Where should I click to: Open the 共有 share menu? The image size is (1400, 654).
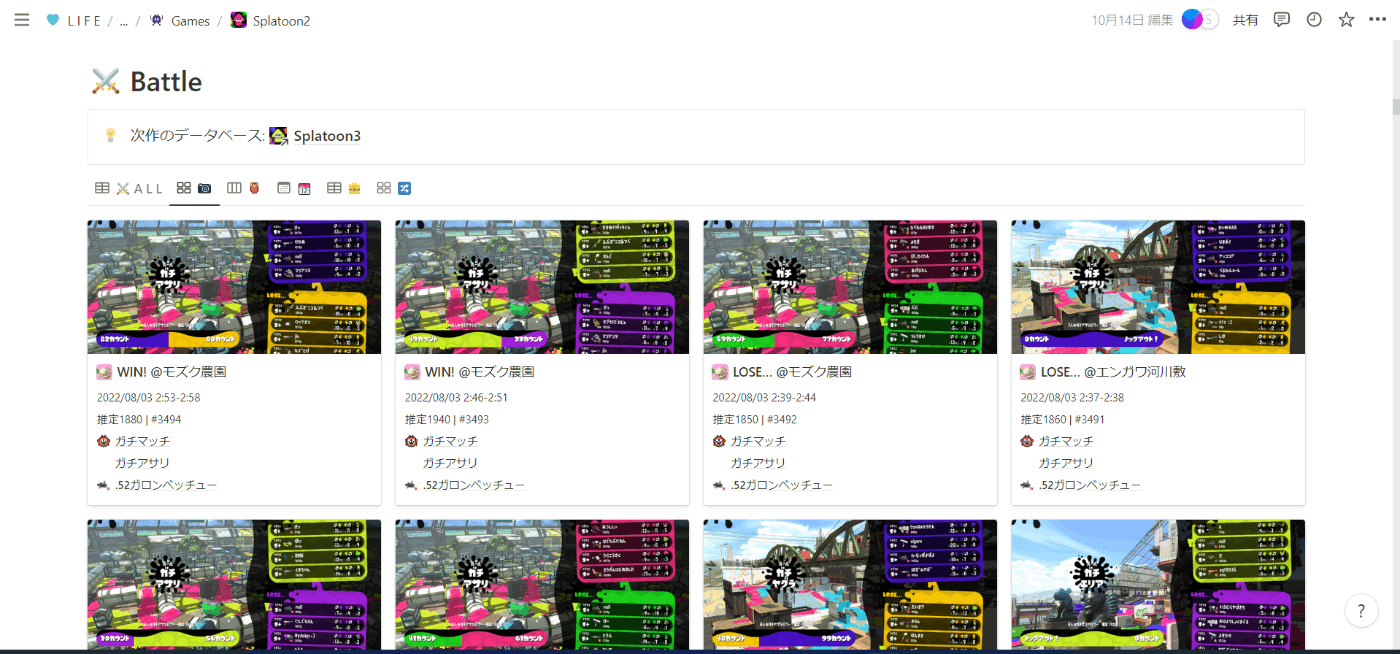(1246, 20)
